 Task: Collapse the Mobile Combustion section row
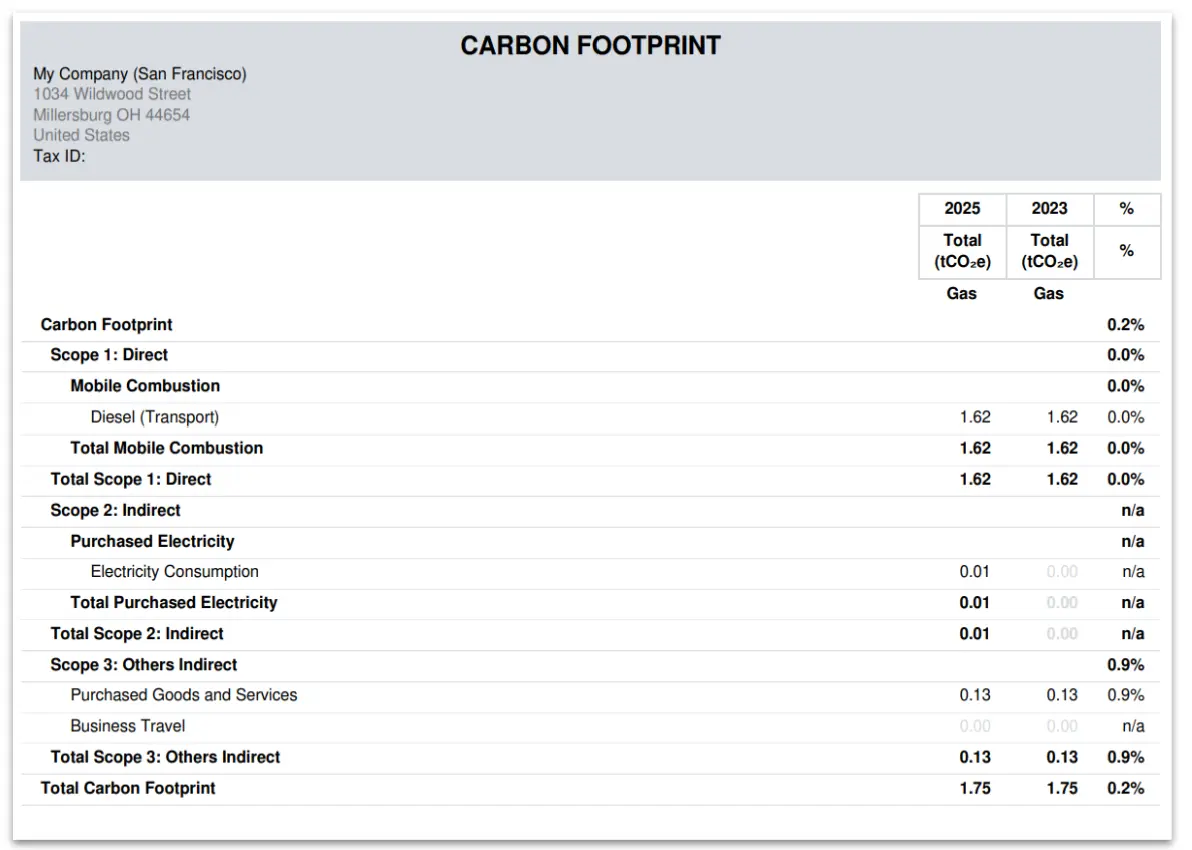click(x=145, y=386)
